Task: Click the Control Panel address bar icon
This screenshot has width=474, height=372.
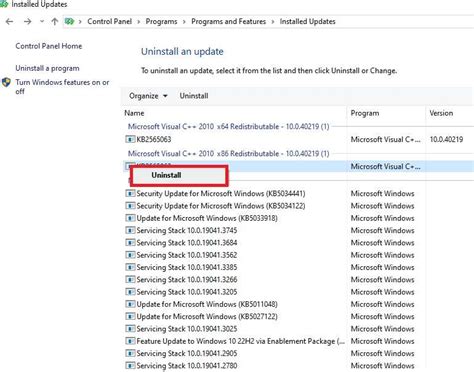Action: pos(69,22)
